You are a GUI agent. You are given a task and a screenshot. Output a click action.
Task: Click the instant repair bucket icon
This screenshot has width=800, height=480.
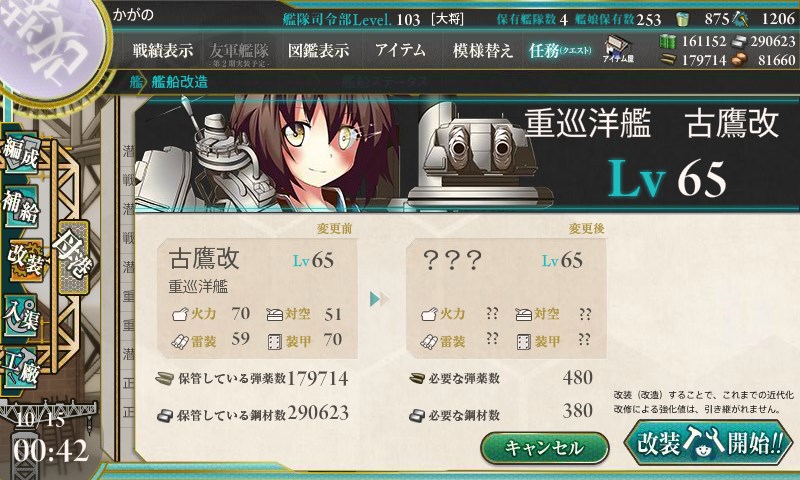pos(682,19)
